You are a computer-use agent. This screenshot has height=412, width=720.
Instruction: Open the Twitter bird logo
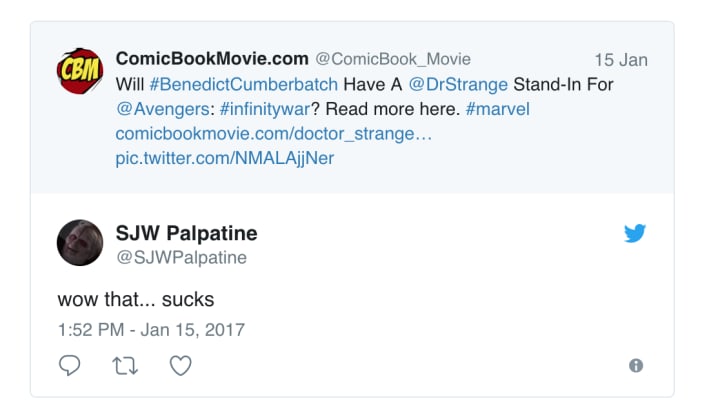click(x=634, y=233)
